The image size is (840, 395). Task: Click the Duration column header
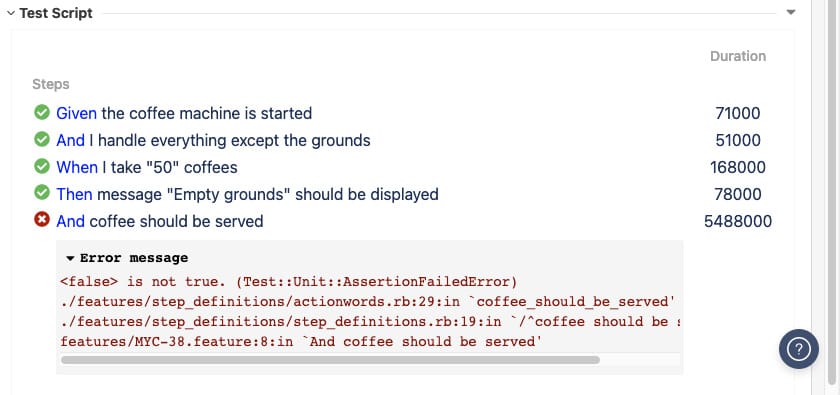(x=738, y=56)
